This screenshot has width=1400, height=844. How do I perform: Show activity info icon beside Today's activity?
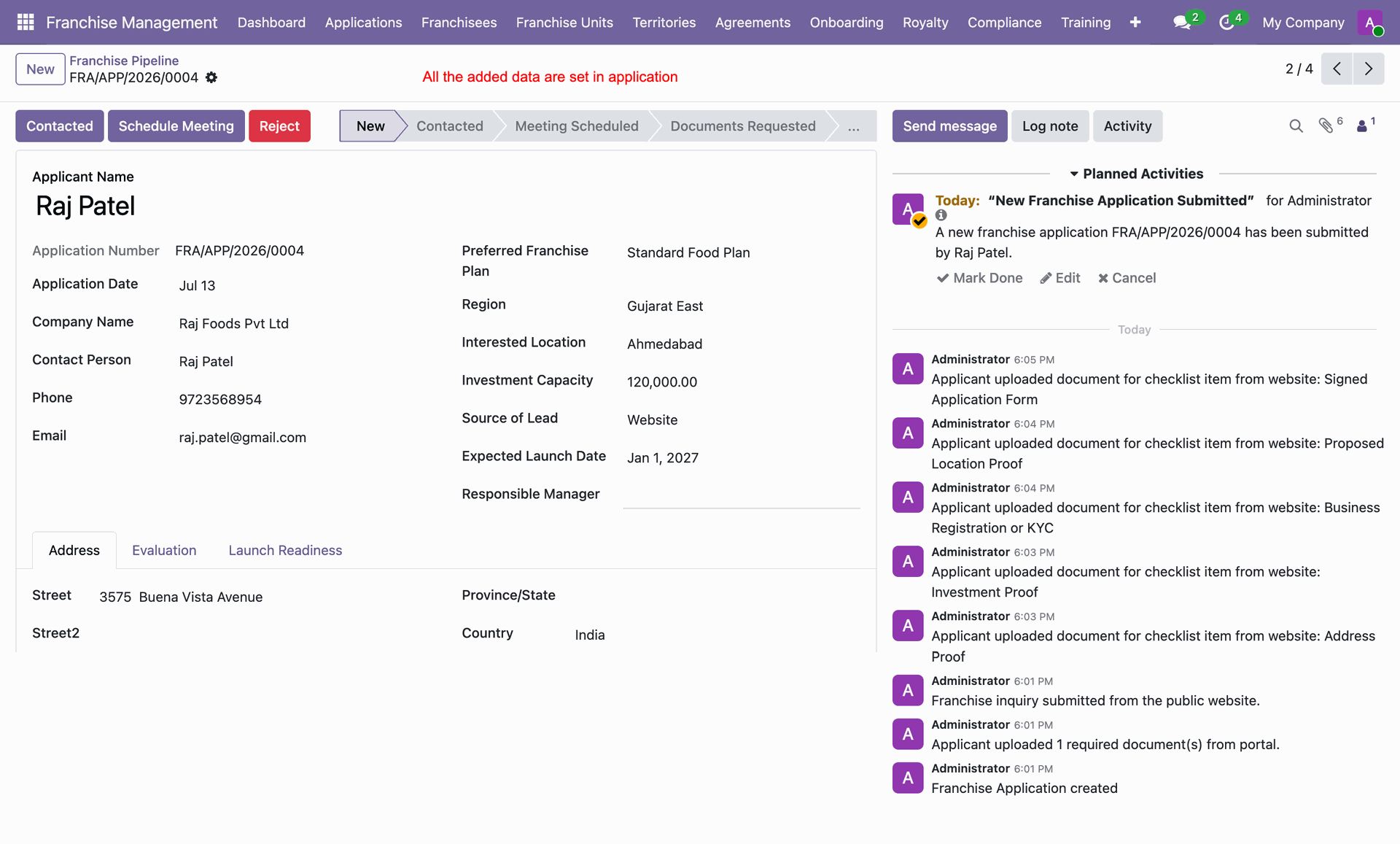[x=941, y=215]
